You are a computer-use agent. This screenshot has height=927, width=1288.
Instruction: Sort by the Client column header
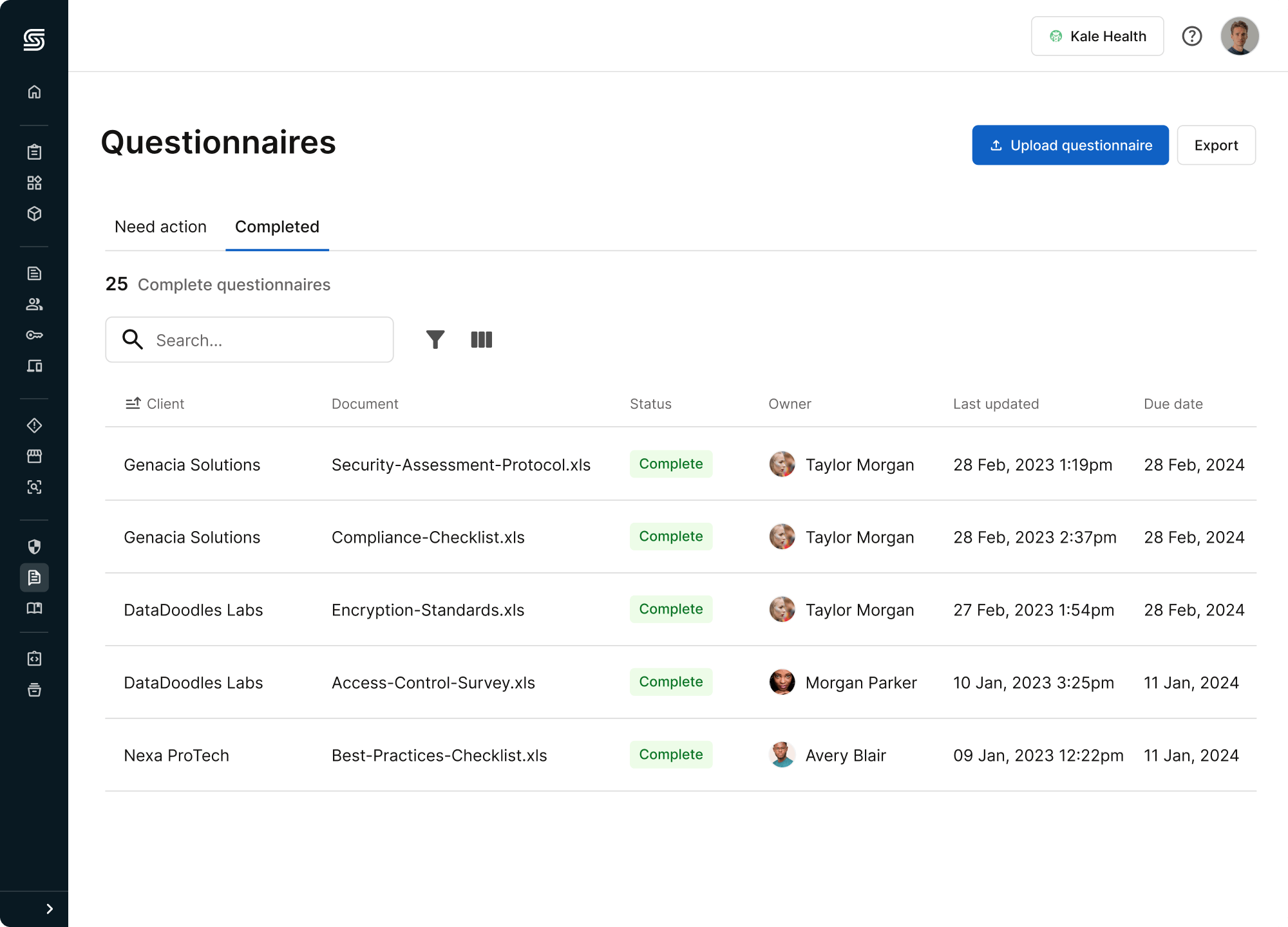[155, 404]
